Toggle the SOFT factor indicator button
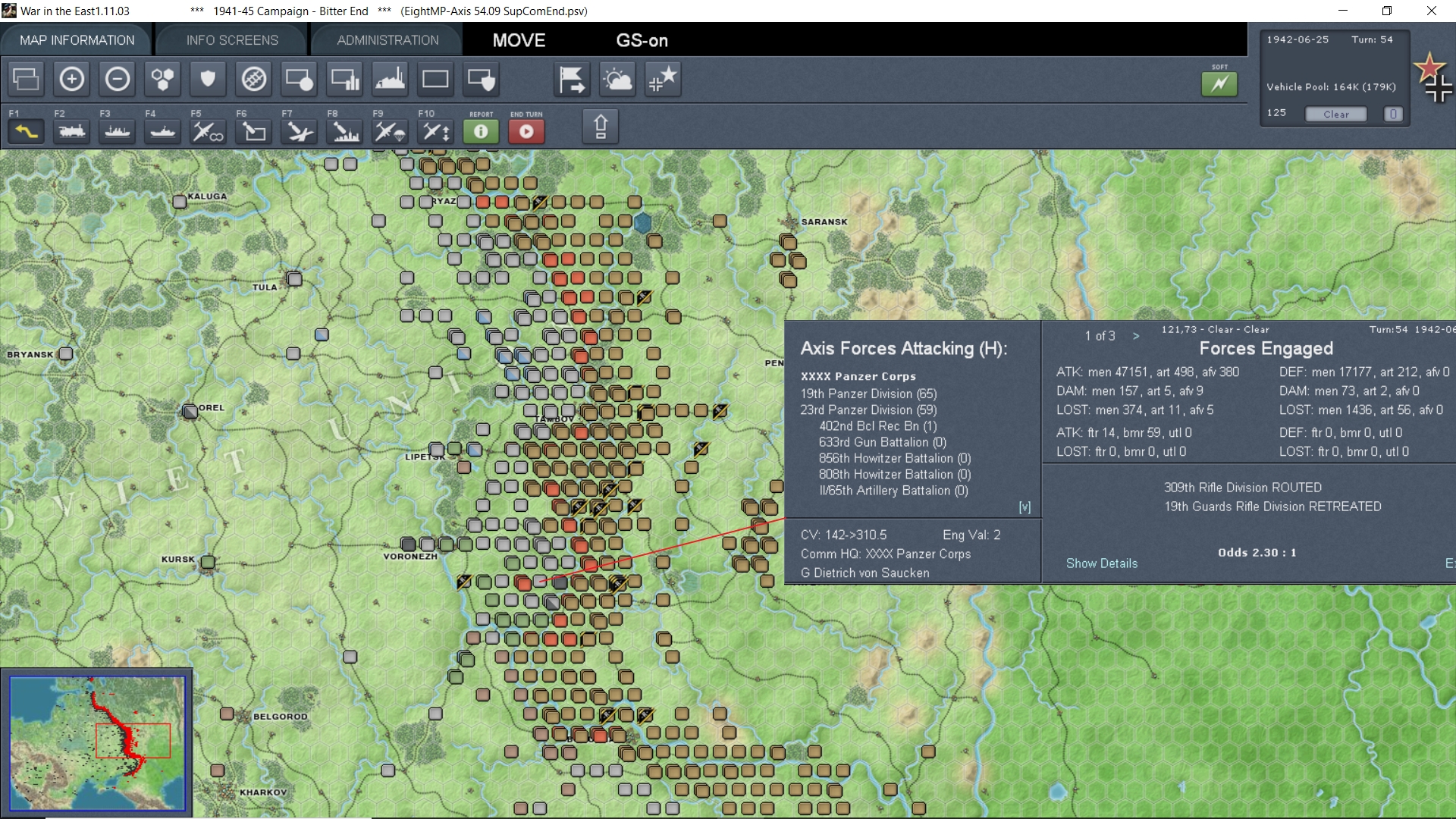The image size is (1456, 819). click(1219, 83)
